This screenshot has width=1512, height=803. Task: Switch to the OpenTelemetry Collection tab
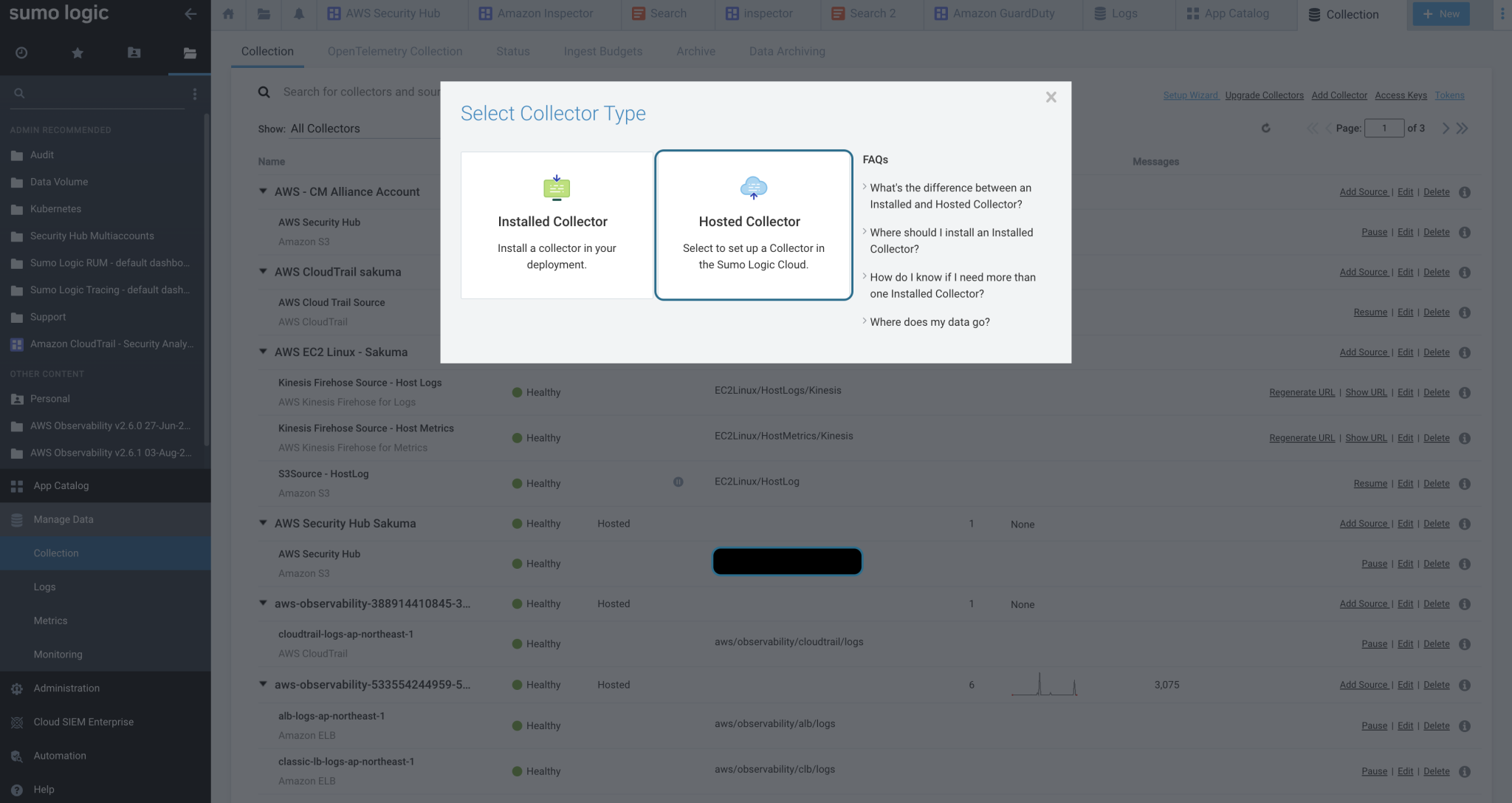pos(395,51)
